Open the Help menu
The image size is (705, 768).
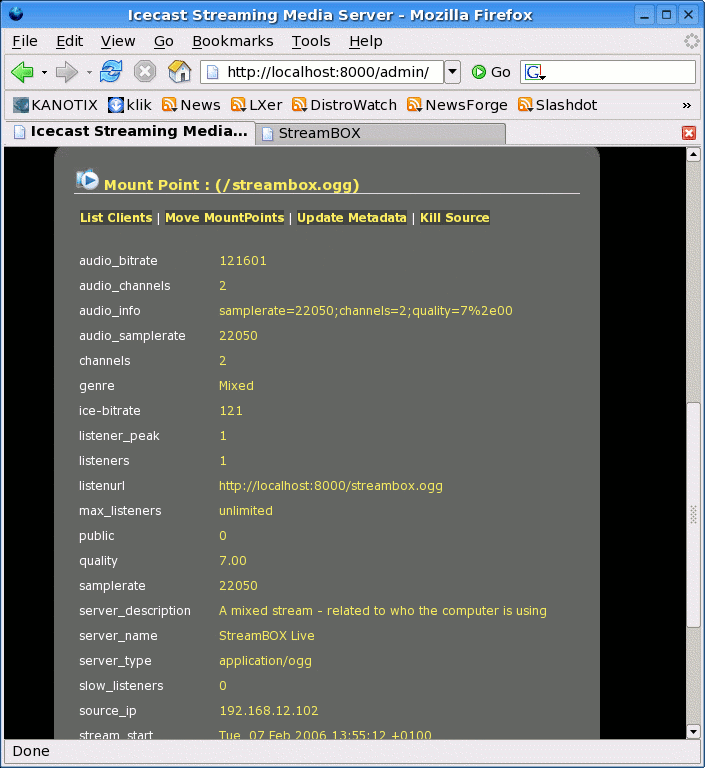point(365,41)
